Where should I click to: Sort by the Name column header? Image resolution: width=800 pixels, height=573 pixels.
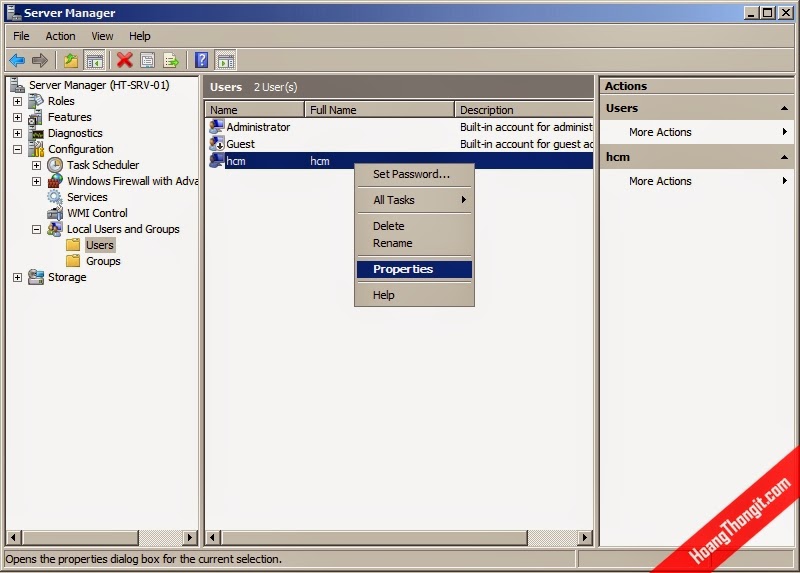pyautogui.click(x=254, y=110)
